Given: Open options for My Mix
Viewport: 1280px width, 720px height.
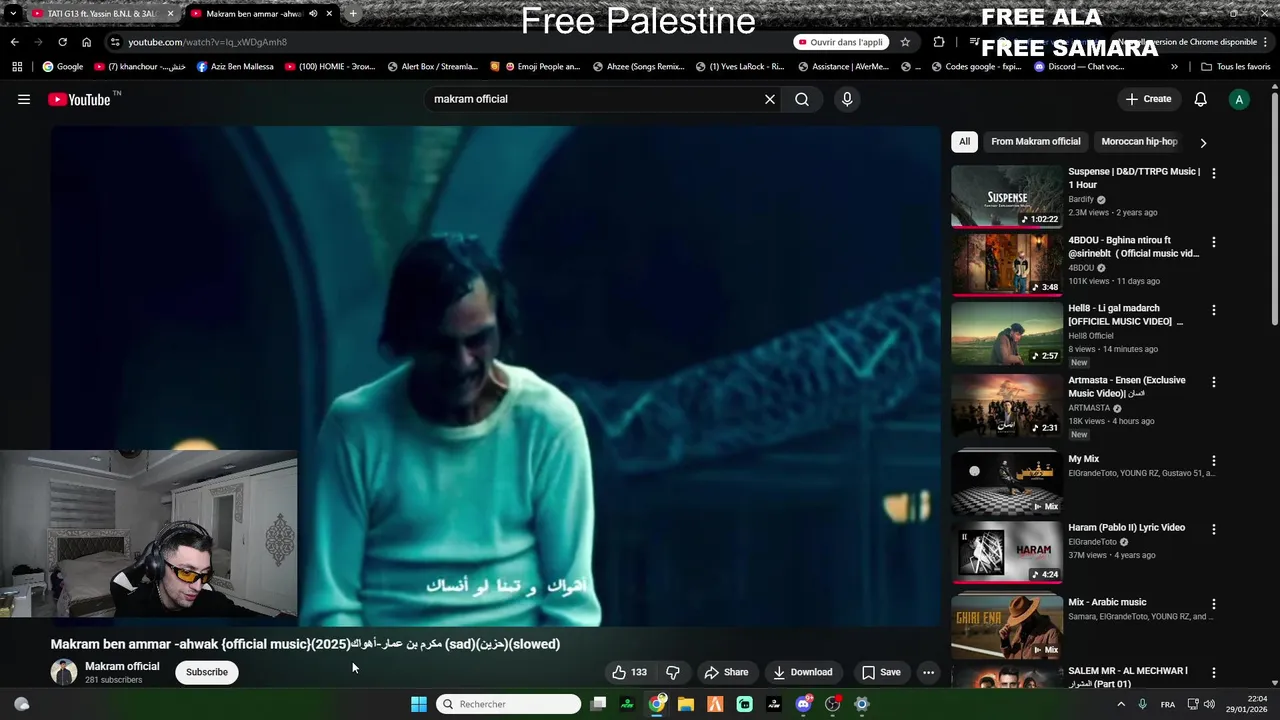Looking at the screenshot, I should click(x=1214, y=461).
